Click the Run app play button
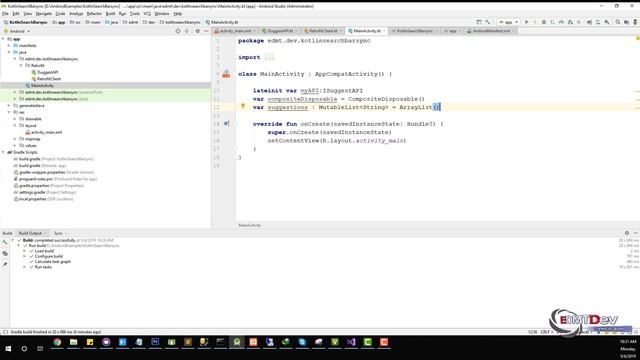Screen dimensions: 640x360 tap(527, 22)
